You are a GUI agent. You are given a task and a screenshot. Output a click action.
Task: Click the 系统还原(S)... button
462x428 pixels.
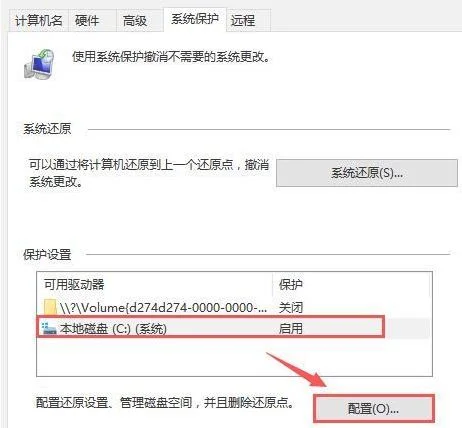tap(367, 173)
